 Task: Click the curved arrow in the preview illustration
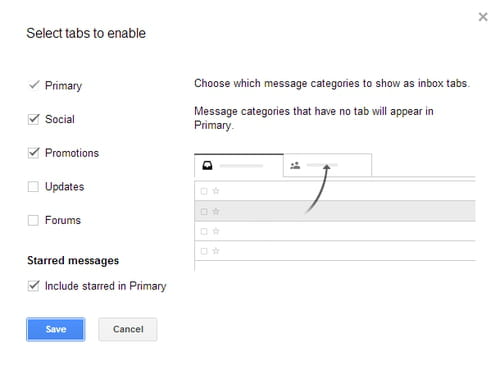[318, 189]
